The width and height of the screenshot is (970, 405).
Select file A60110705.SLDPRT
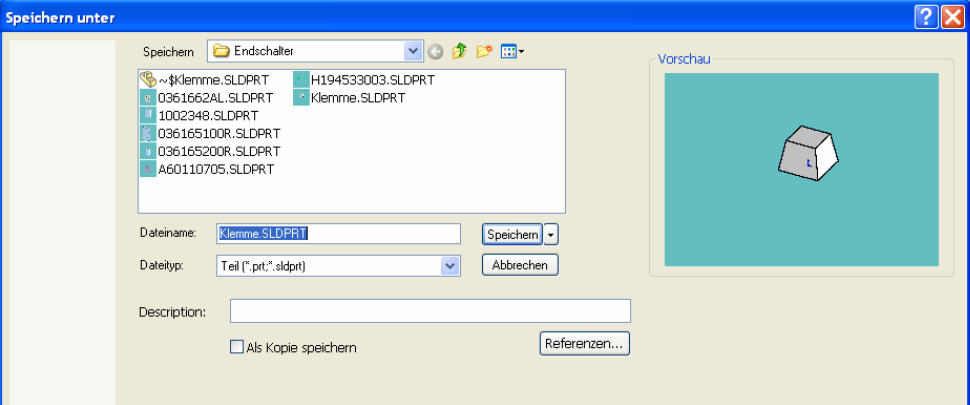click(x=216, y=169)
